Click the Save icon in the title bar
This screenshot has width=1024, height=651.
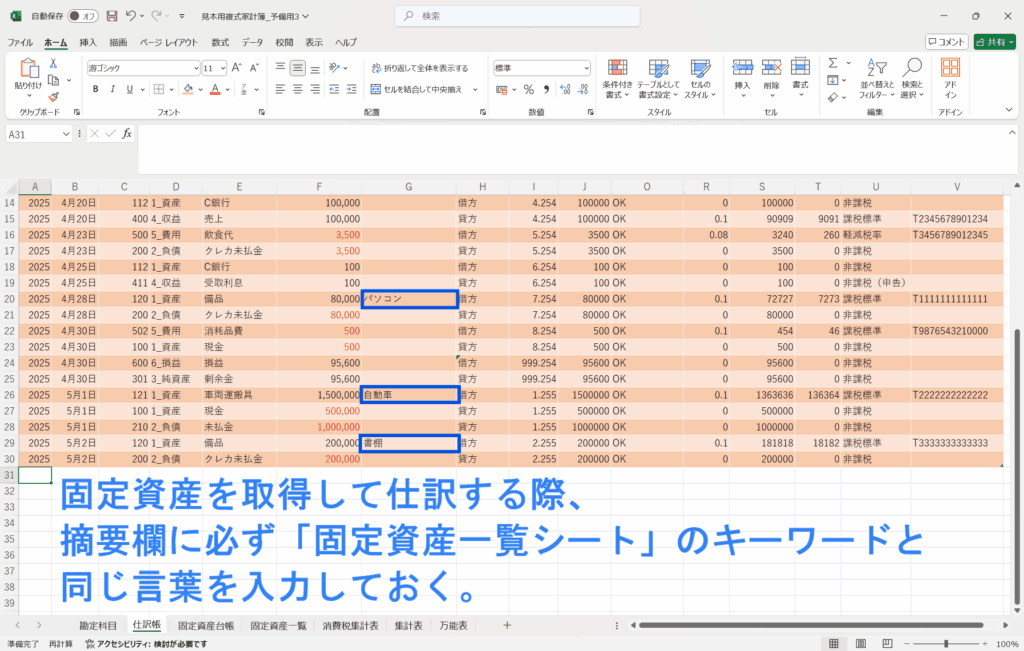click(x=112, y=16)
